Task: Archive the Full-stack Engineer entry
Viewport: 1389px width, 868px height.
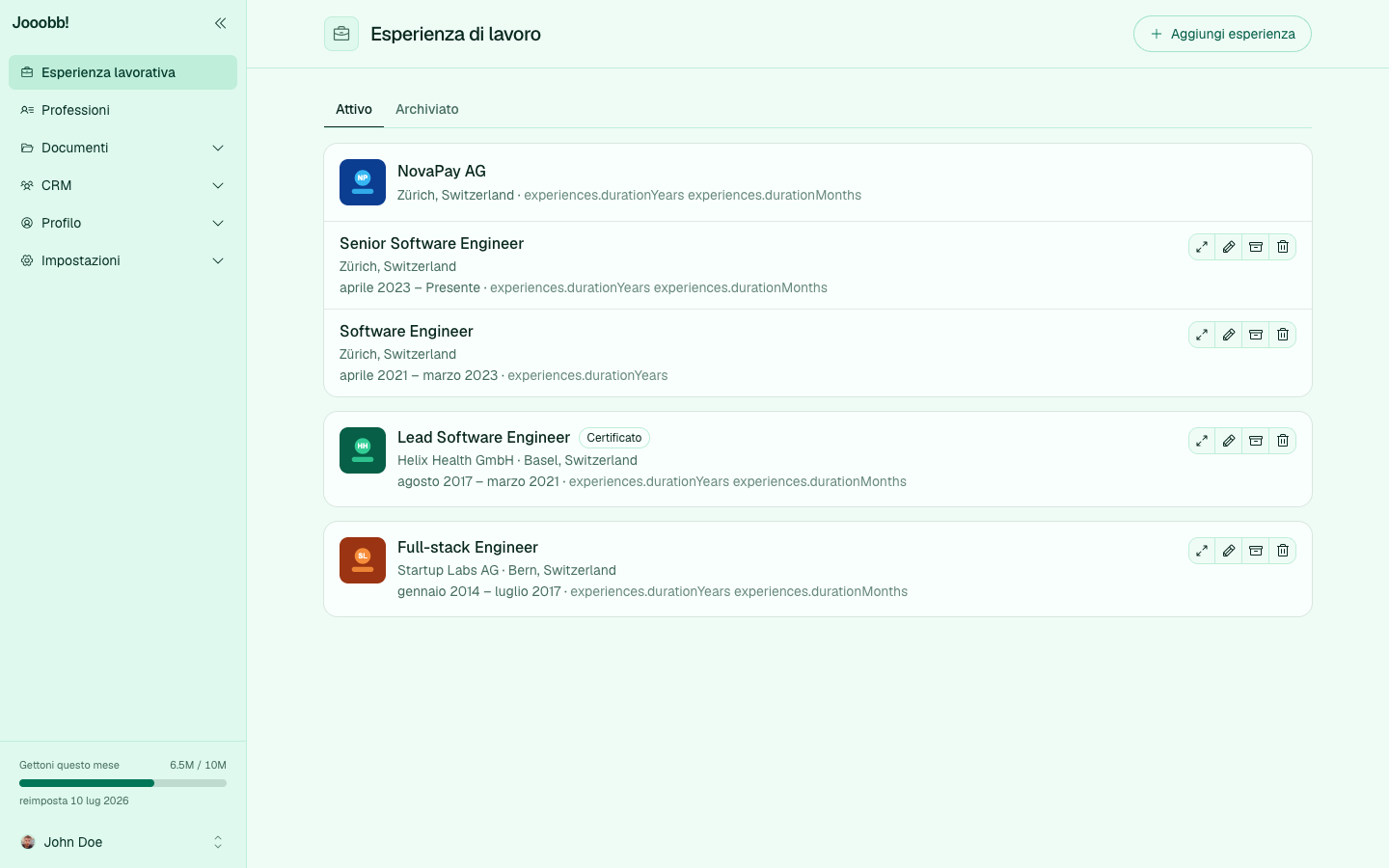Action: (1256, 551)
